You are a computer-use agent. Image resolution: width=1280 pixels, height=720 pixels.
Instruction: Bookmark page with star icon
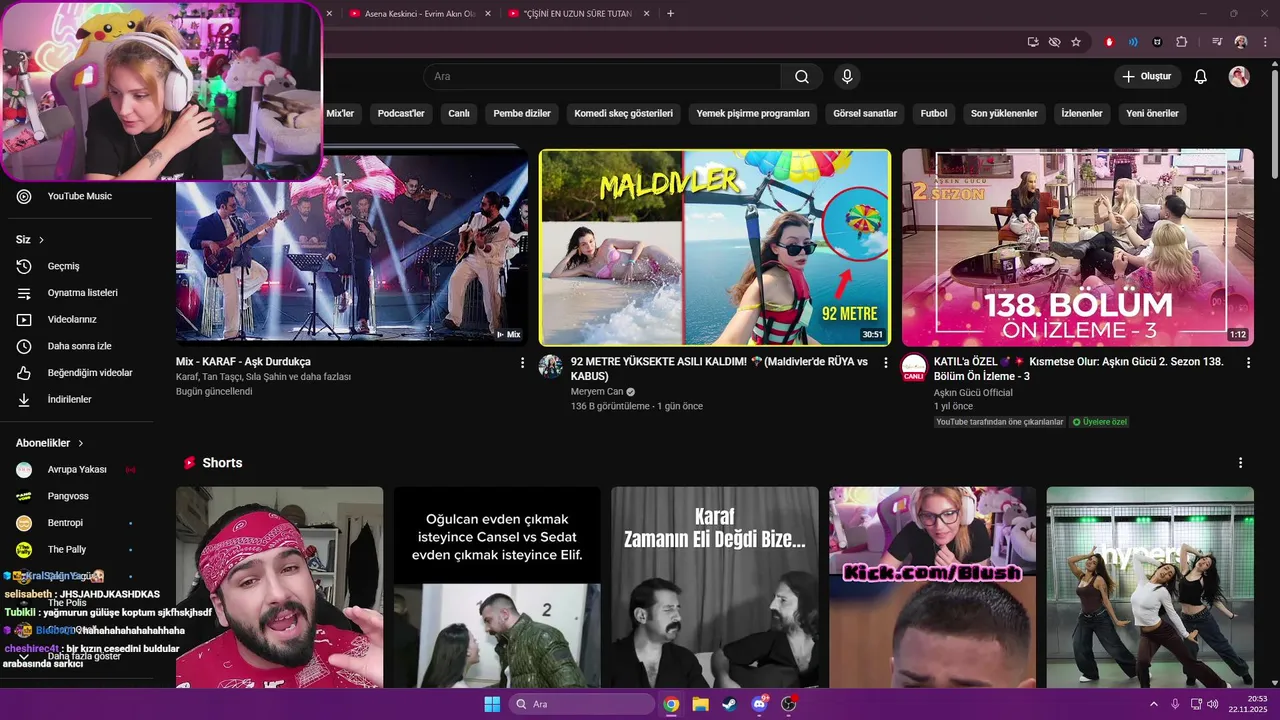[1076, 42]
